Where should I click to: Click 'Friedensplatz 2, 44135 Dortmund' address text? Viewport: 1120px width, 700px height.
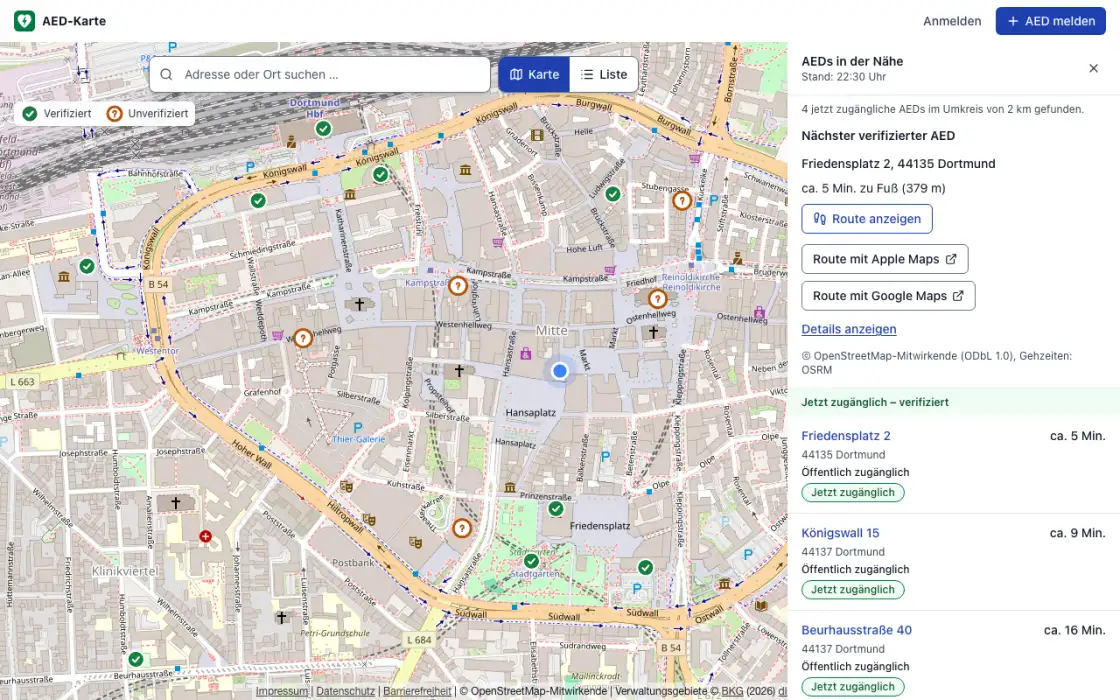coord(898,164)
